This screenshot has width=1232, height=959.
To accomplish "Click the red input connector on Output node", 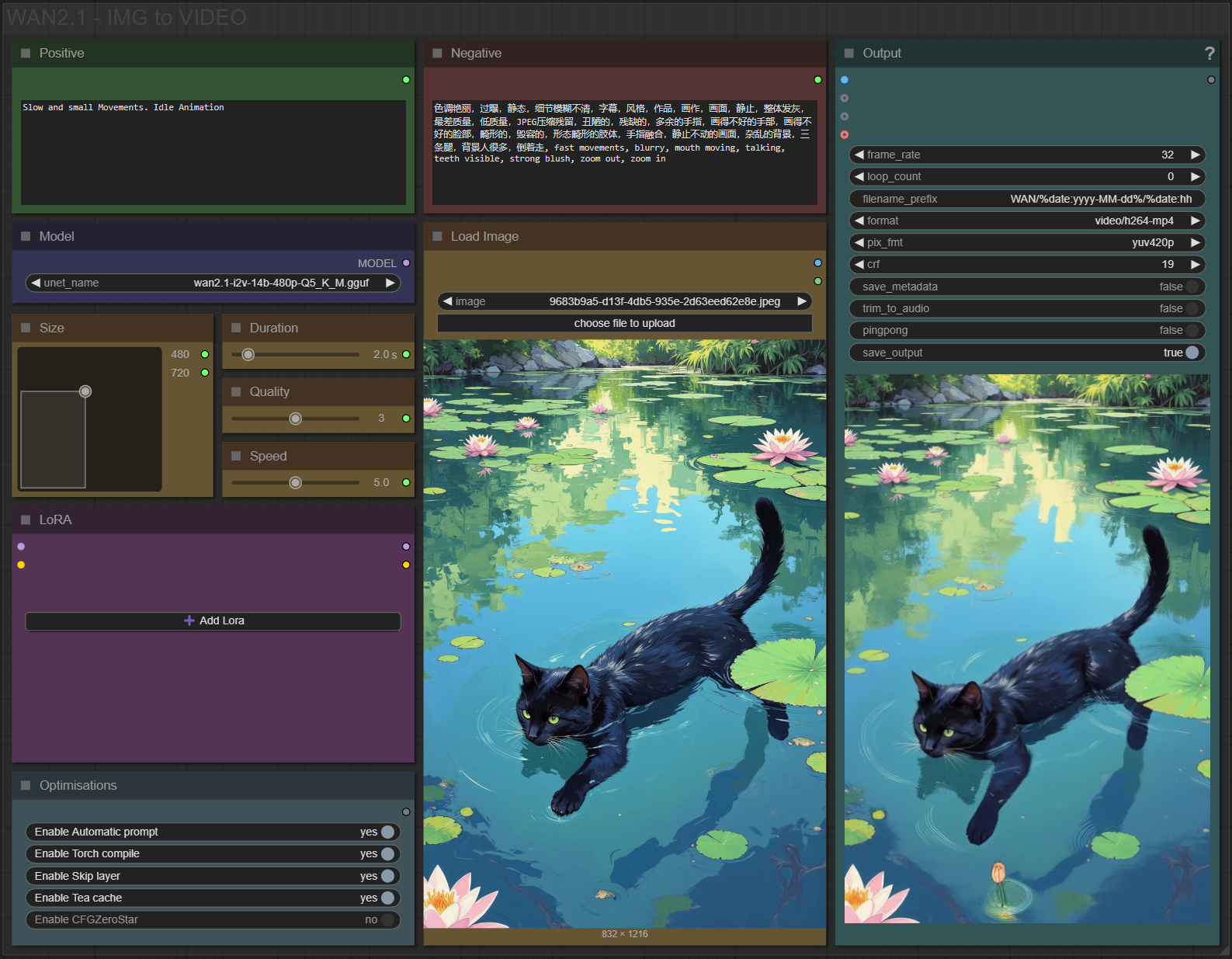I will [x=845, y=135].
